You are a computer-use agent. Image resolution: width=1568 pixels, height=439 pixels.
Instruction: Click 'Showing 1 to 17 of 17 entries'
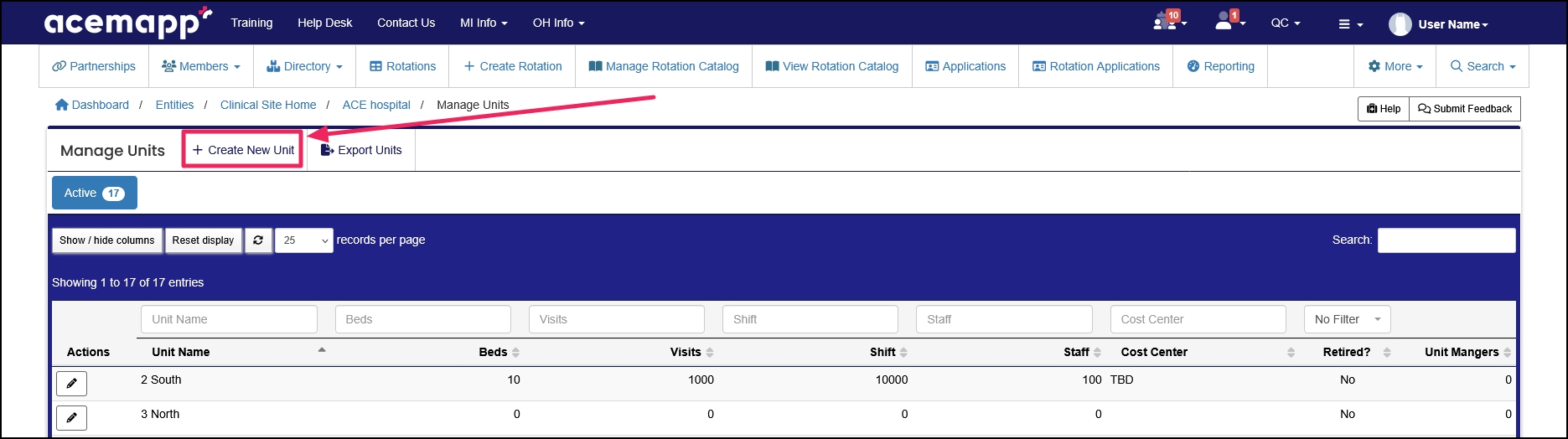click(x=128, y=282)
